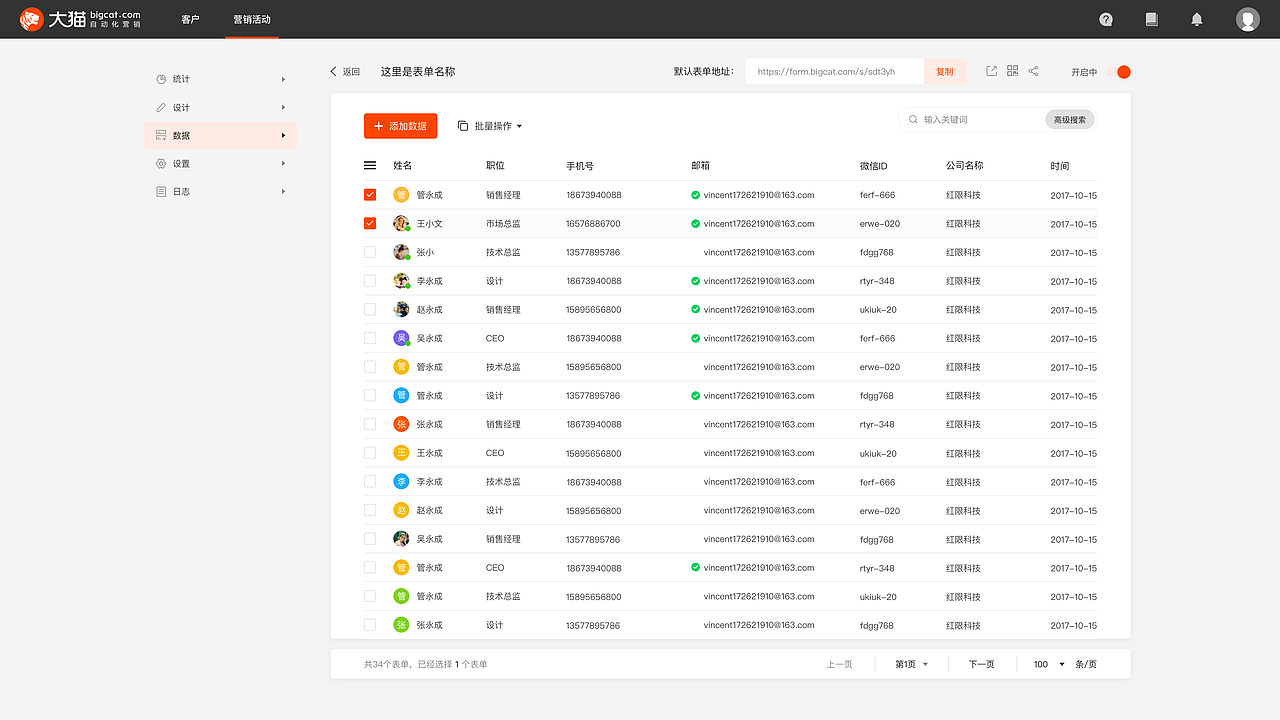Copy the form URL with 复制 button
The image size is (1280, 720).
944,71
